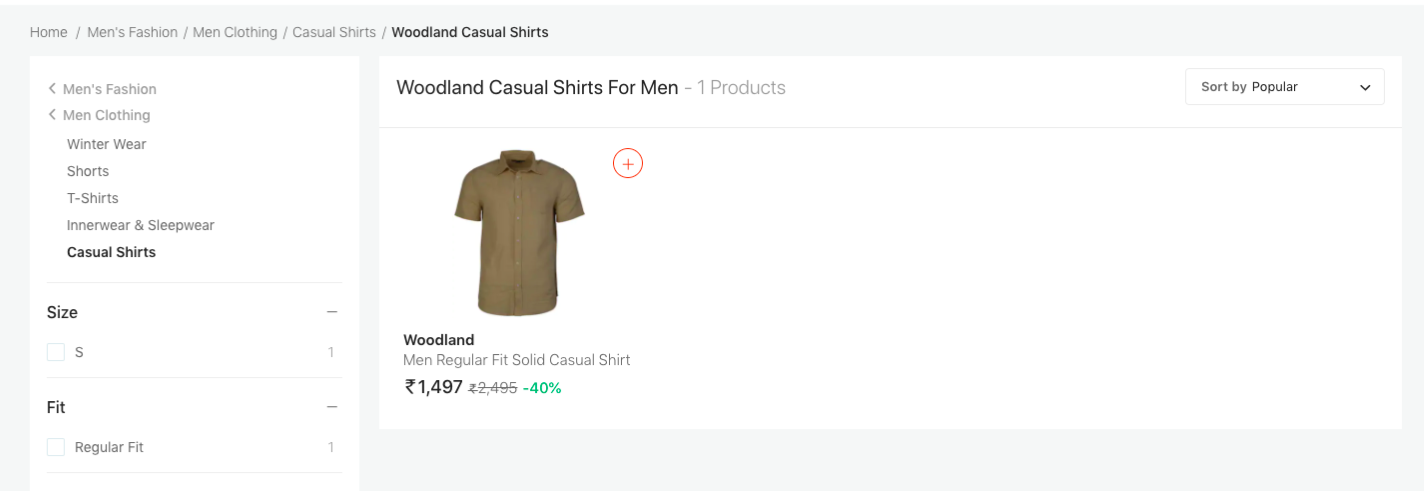Enable the Regular Fit filter checkbox
The image size is (1424, 491).
pyautogui.click(x=56, y=447)
